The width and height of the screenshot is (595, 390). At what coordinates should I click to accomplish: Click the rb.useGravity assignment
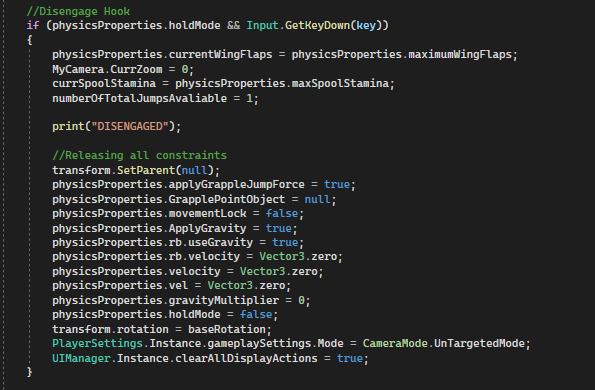178,242
